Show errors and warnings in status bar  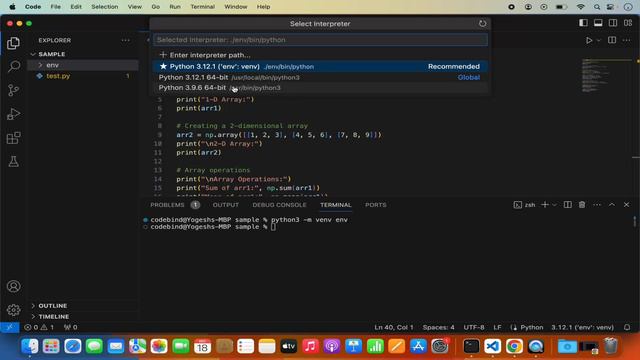coord(39,327)
